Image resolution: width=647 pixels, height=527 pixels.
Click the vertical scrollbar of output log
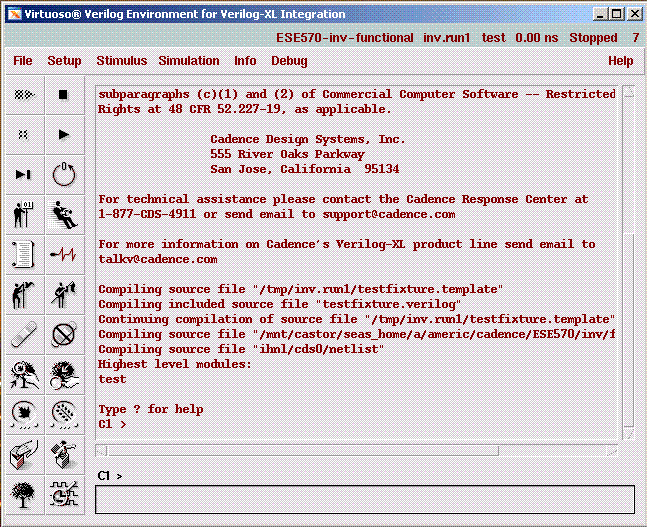628,263
